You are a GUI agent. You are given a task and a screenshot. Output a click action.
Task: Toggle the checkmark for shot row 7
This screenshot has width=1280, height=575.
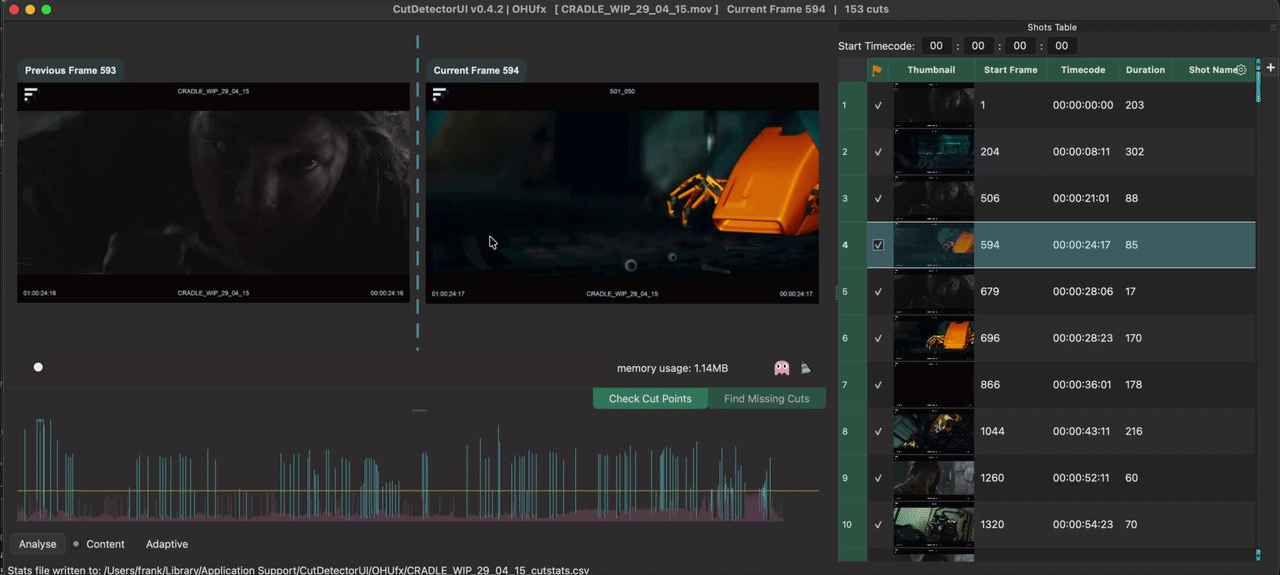(x=878, y=385)
